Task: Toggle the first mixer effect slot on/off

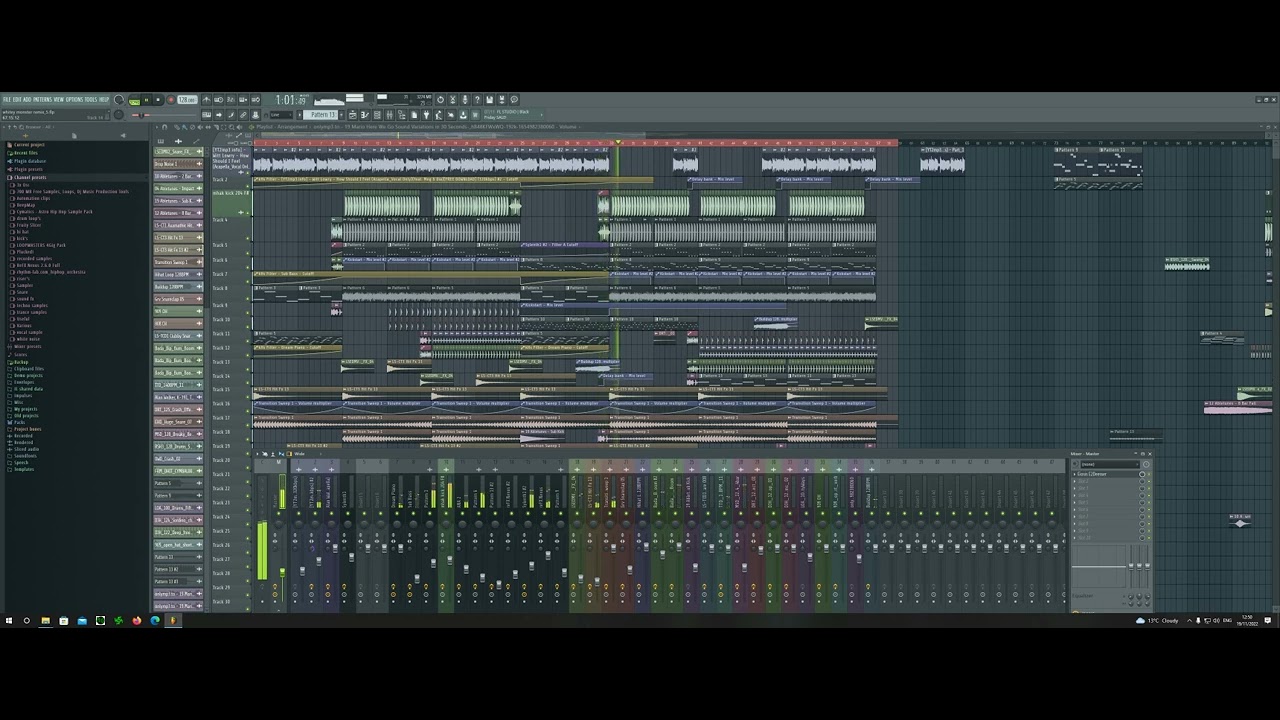Action: tap(1149, 474)
